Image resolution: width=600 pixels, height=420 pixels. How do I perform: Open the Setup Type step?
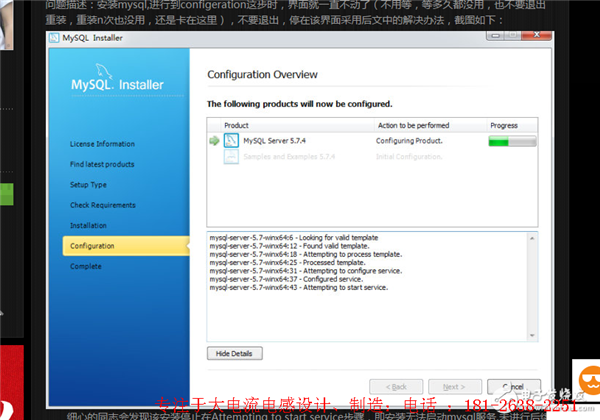pos(88,185)
